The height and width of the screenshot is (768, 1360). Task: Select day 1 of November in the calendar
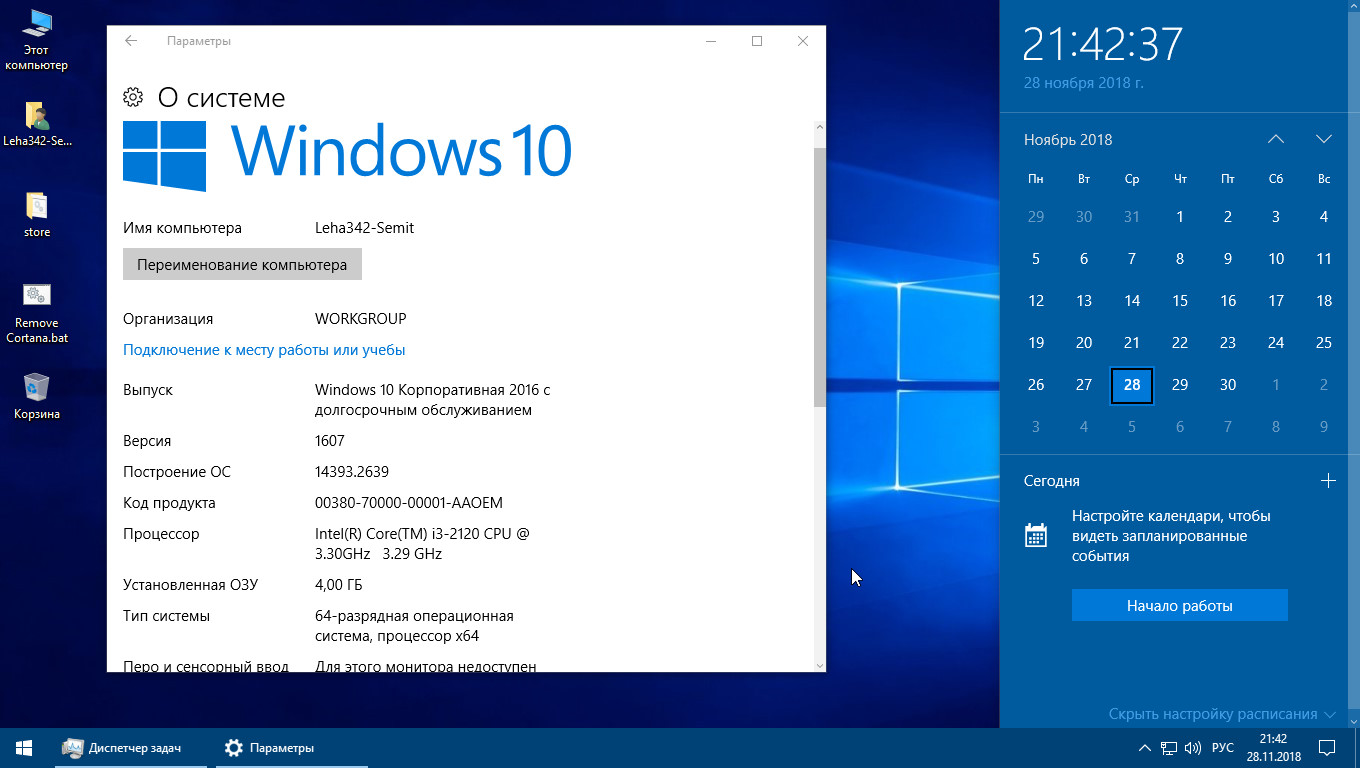pyautogui.click(x=1180, y=217)
